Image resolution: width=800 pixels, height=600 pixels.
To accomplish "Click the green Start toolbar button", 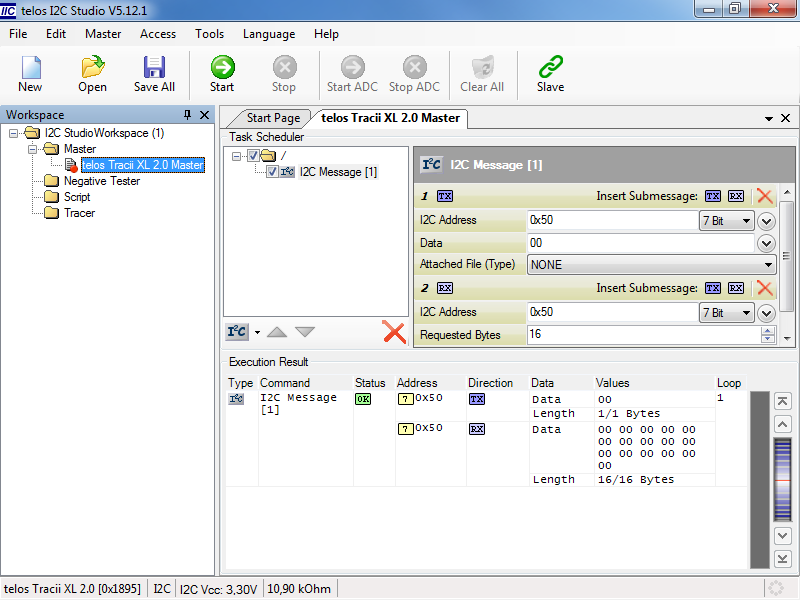I will (222, 74).
